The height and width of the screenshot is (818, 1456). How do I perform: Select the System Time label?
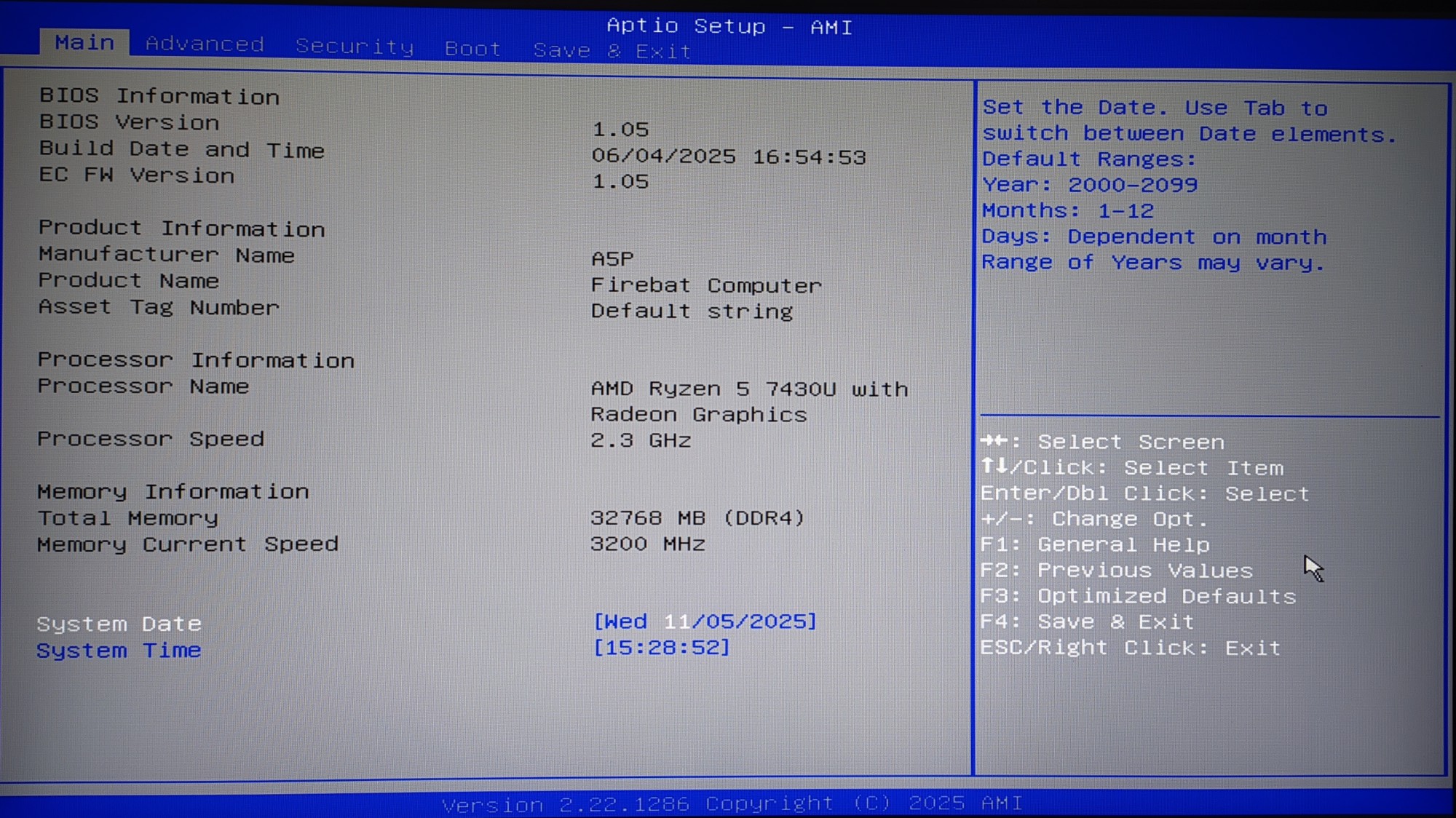[119, 650]
